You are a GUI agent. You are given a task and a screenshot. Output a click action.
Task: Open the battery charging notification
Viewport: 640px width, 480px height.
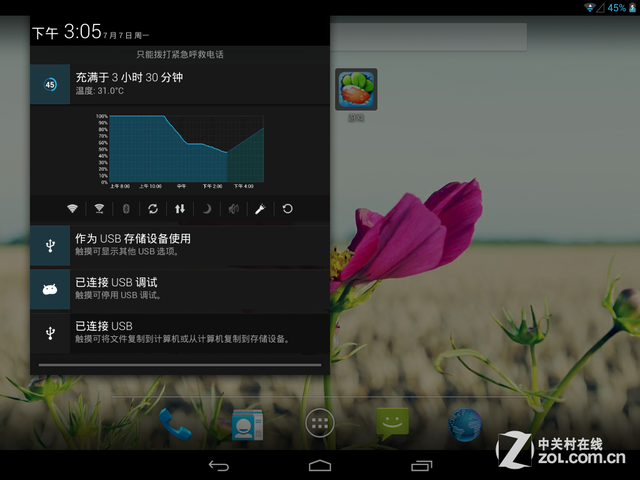point(180,84)
